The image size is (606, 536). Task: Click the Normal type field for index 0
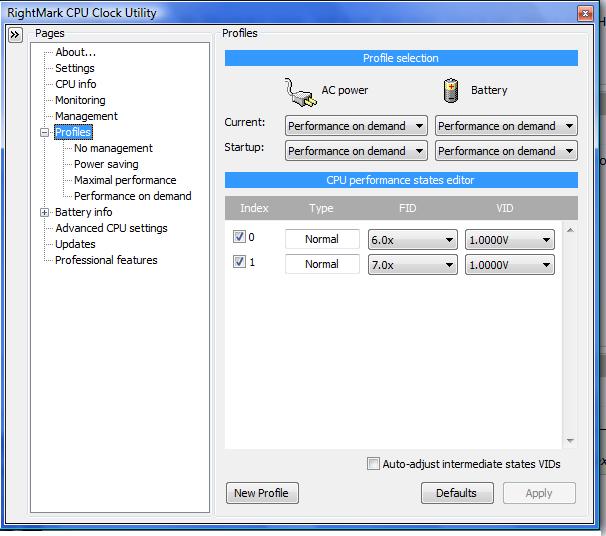[322, 239]
